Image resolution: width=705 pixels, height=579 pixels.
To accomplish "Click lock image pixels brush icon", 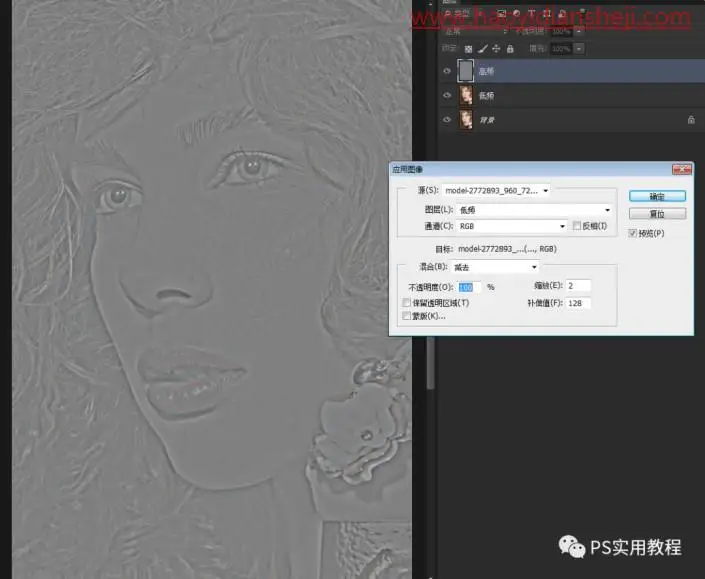I will 482,49.
